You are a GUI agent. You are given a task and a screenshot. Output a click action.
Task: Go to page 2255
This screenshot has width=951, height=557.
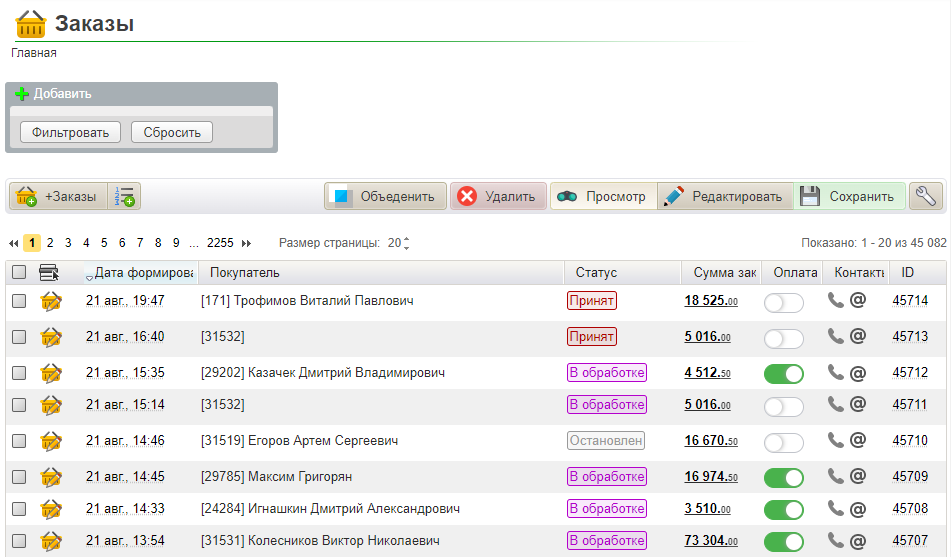click(220, 243)
